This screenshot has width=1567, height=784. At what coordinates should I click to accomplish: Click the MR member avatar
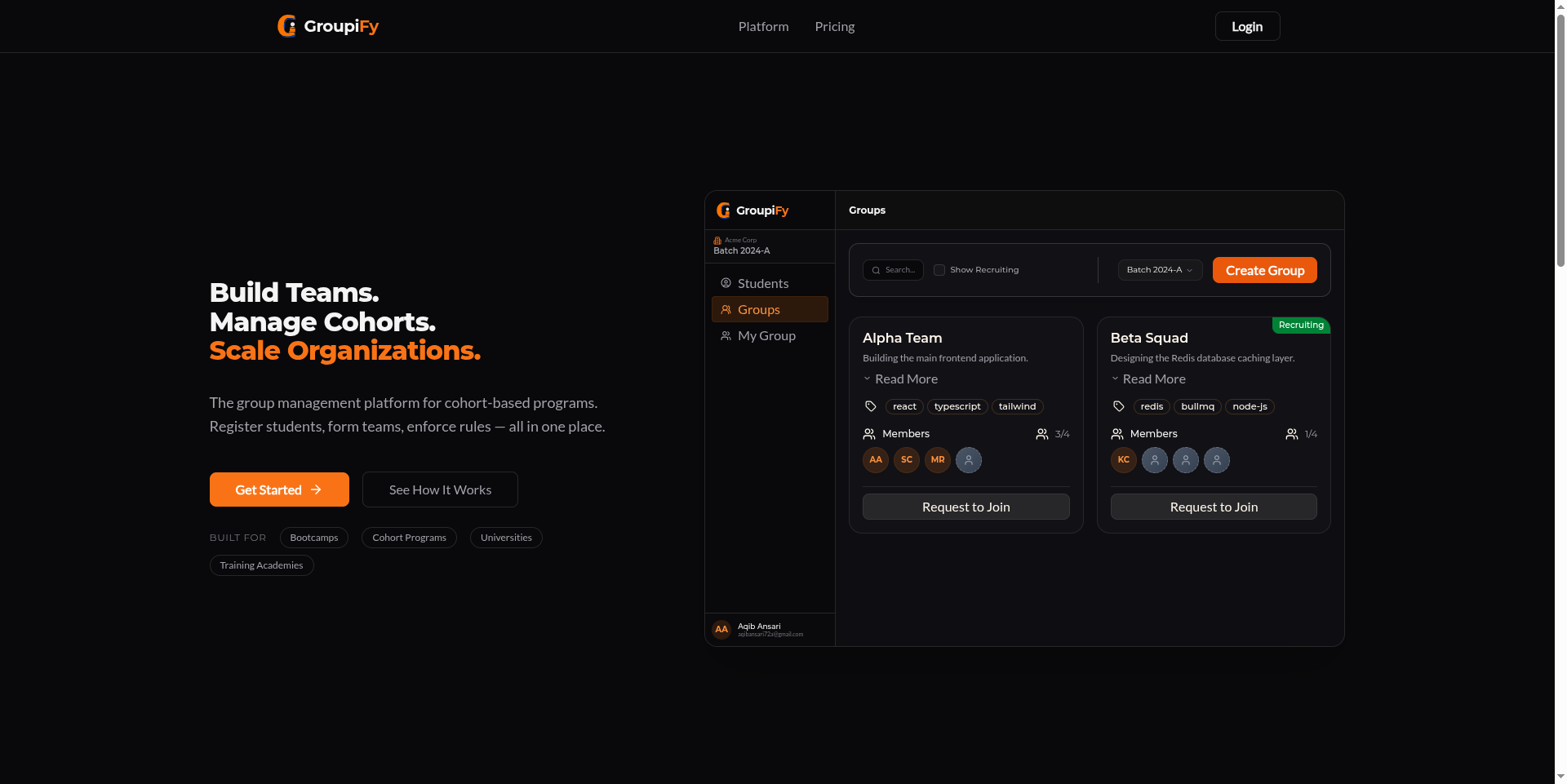[938, 460]
